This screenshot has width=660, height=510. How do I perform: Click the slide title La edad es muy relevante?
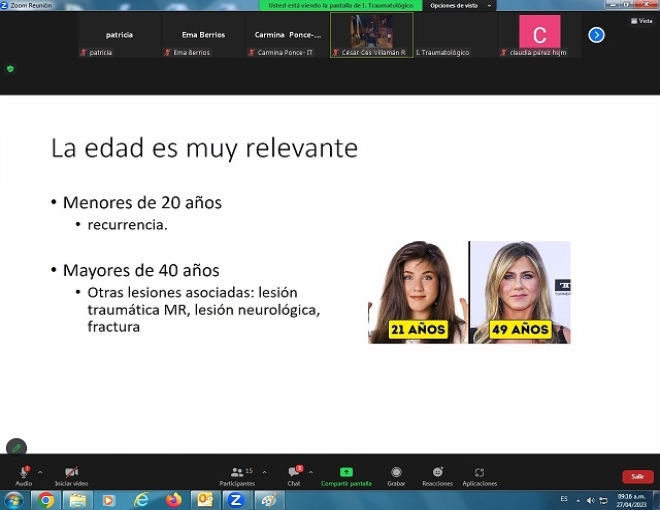click(204, 148)
